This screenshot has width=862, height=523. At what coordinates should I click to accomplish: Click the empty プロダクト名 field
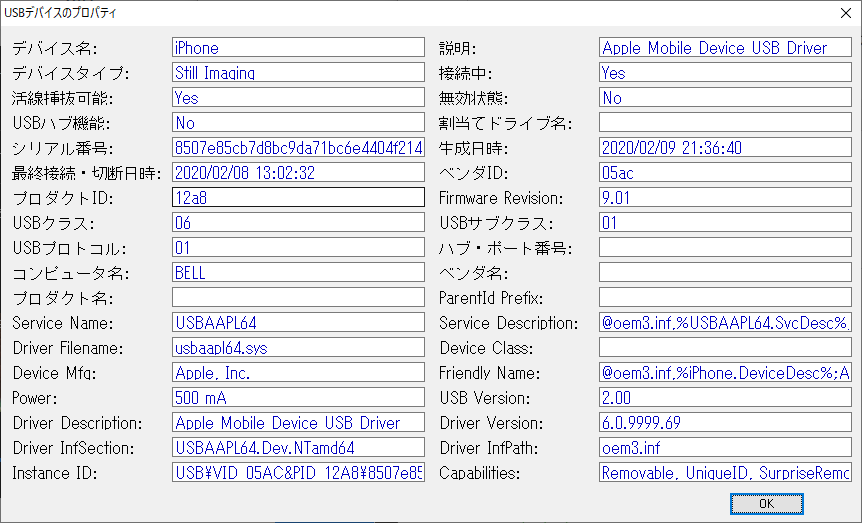click(x=298, y=298)
